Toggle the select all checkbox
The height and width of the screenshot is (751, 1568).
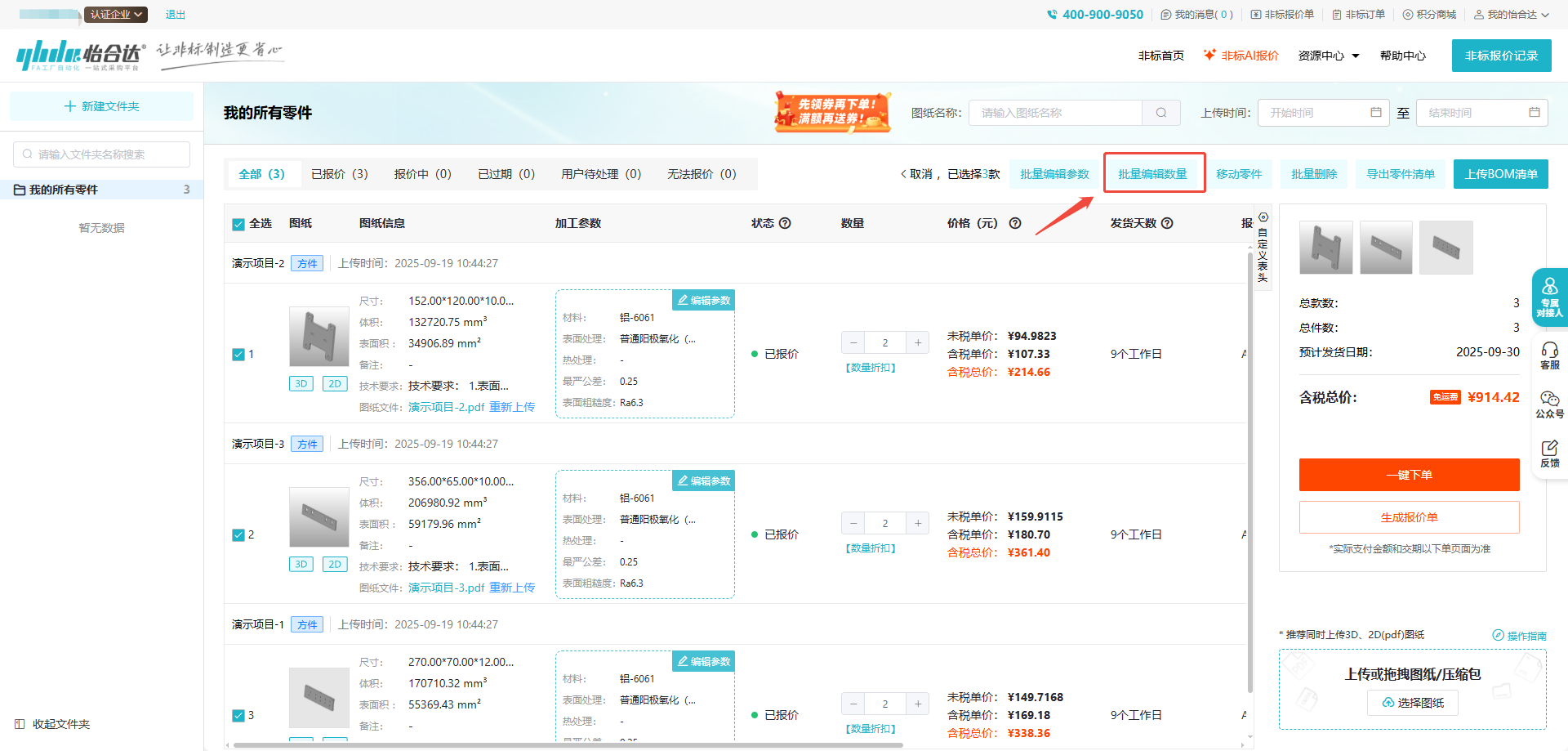[x=238, y=224]
